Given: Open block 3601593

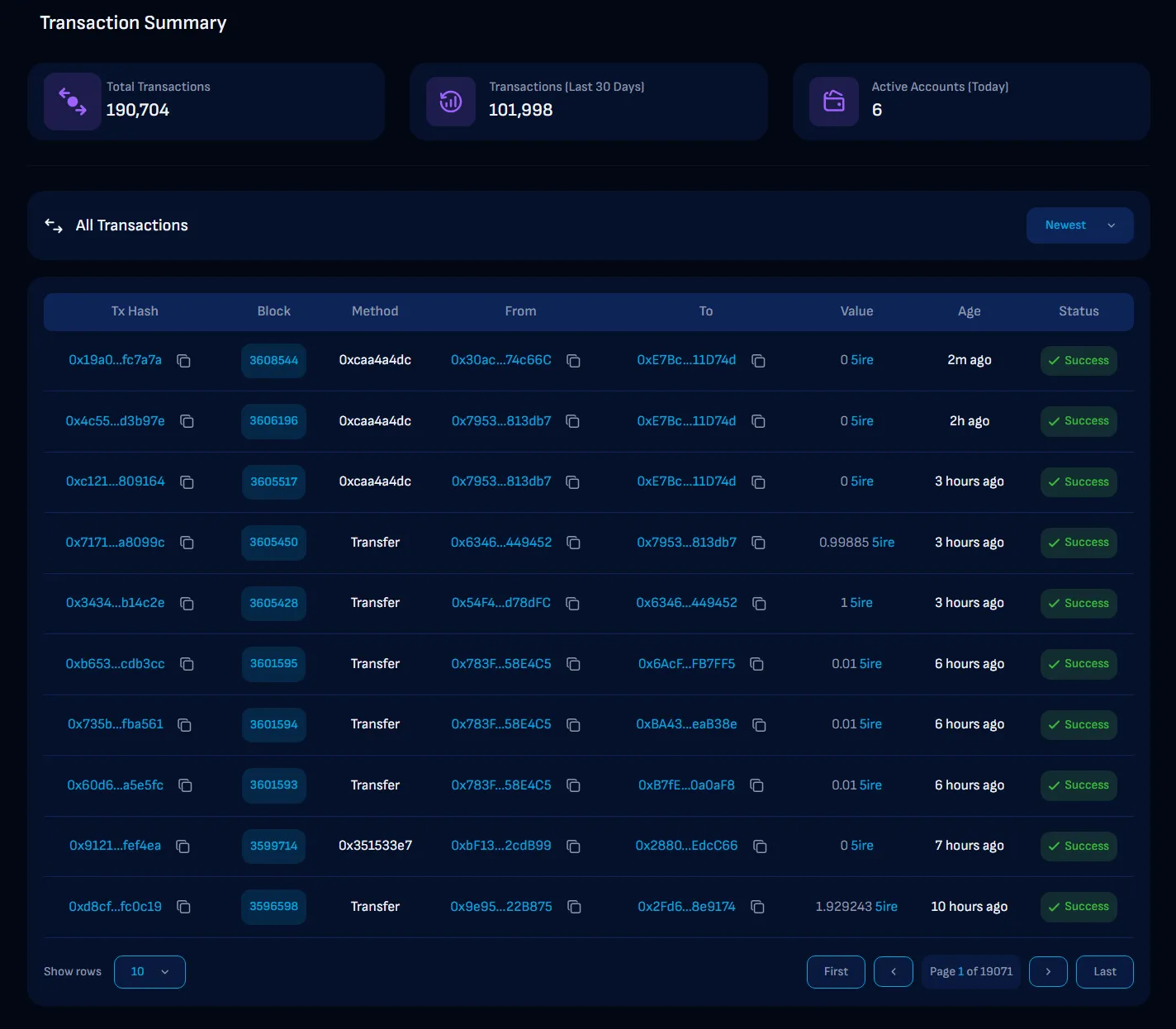Looking at the screenshot, I should (x=273, y=785).
